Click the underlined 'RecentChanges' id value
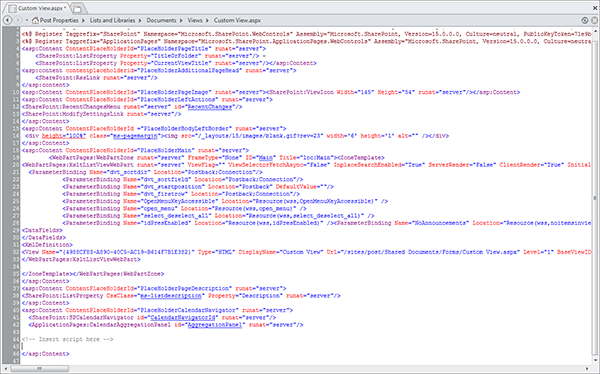This screenshot has width=600, height=374. tap(210, 107)
